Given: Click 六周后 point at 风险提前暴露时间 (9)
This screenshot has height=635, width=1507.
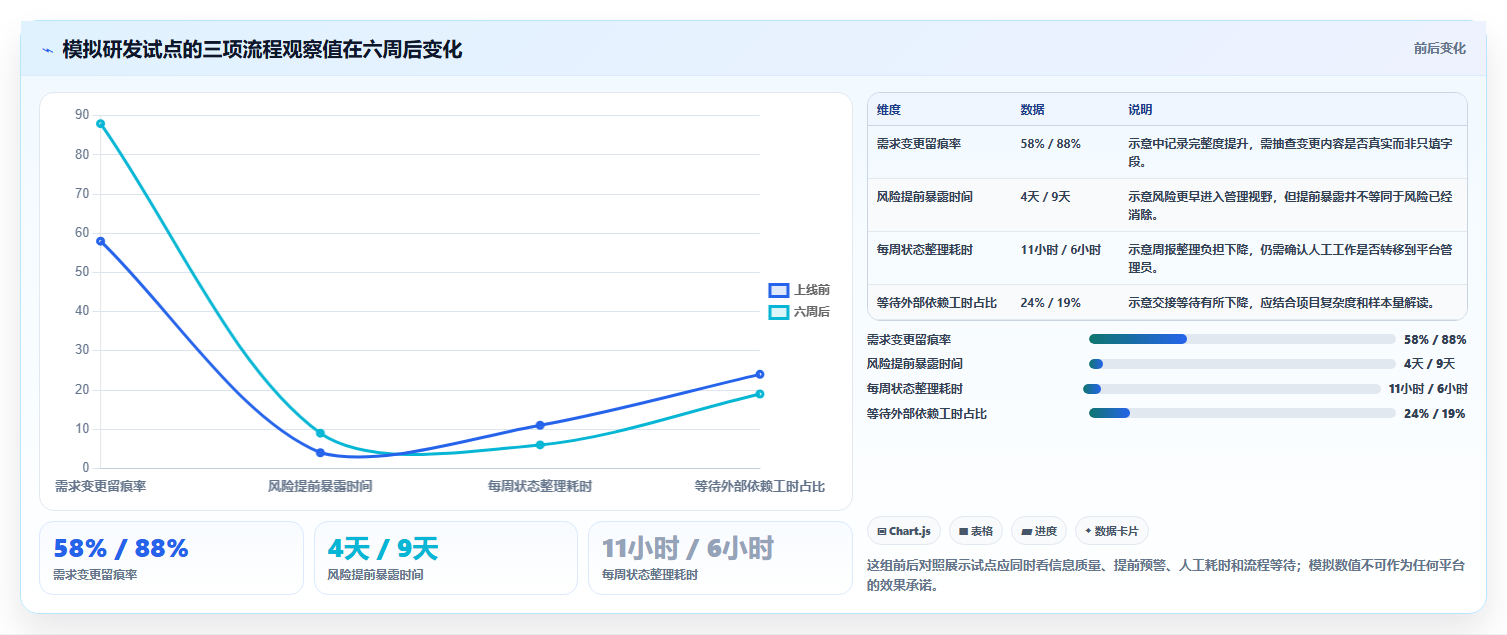Looking at the screenshot, I should 320,433.
